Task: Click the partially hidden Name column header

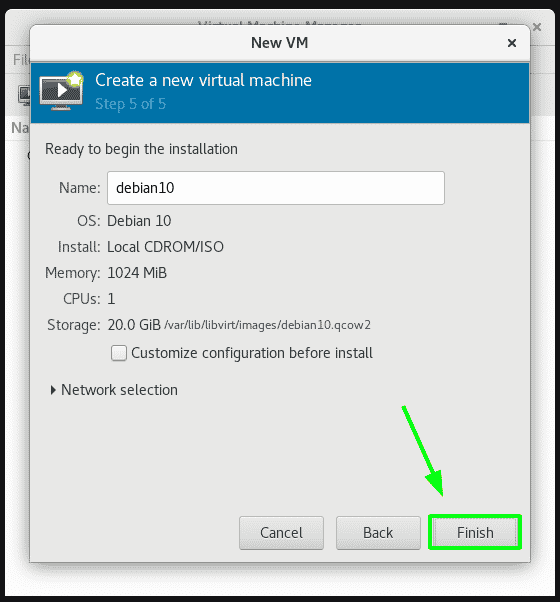Action: tap(20, 128)
